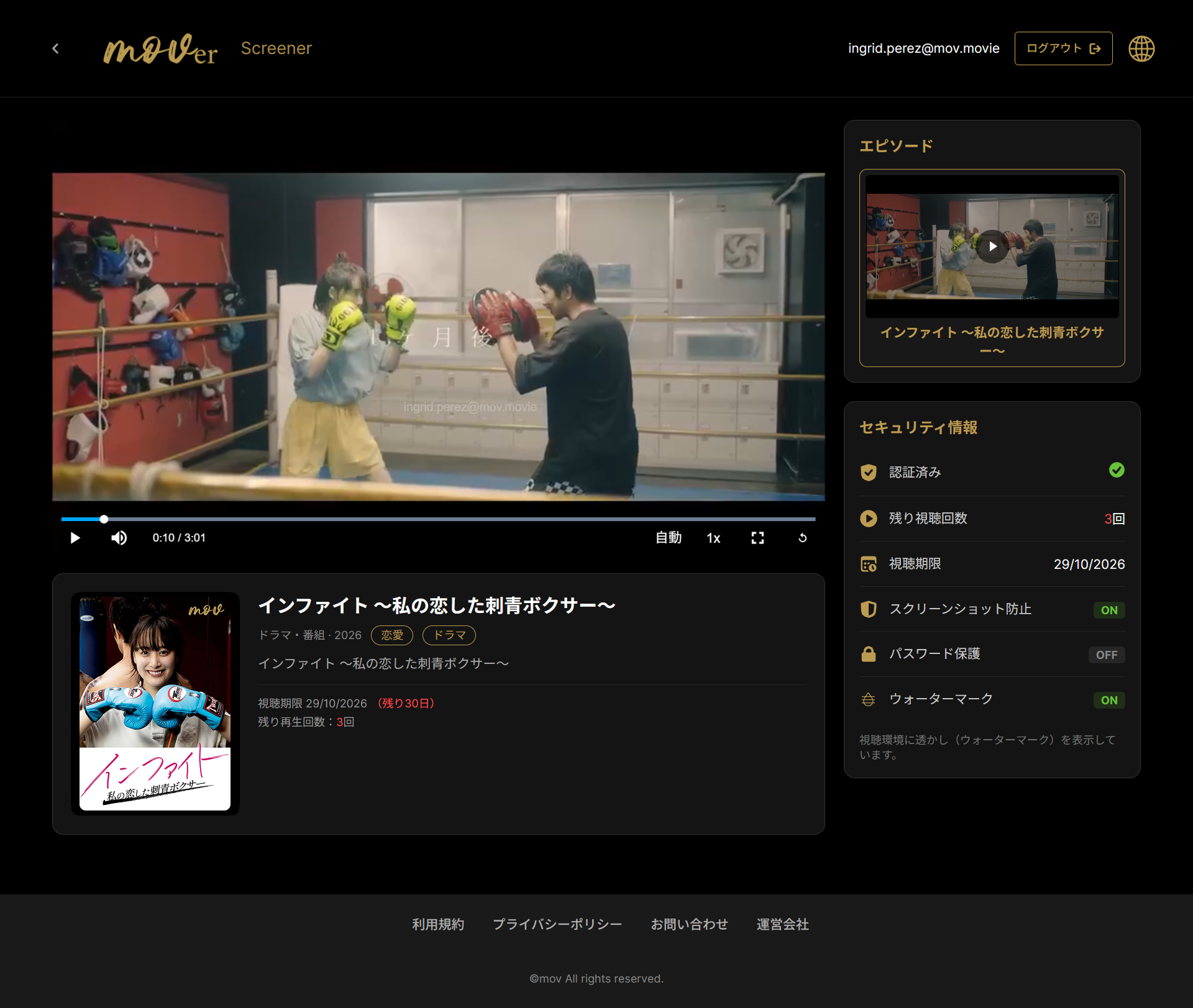
Task: Enter fullscreen mode on the player
Action: coord(757,538)
